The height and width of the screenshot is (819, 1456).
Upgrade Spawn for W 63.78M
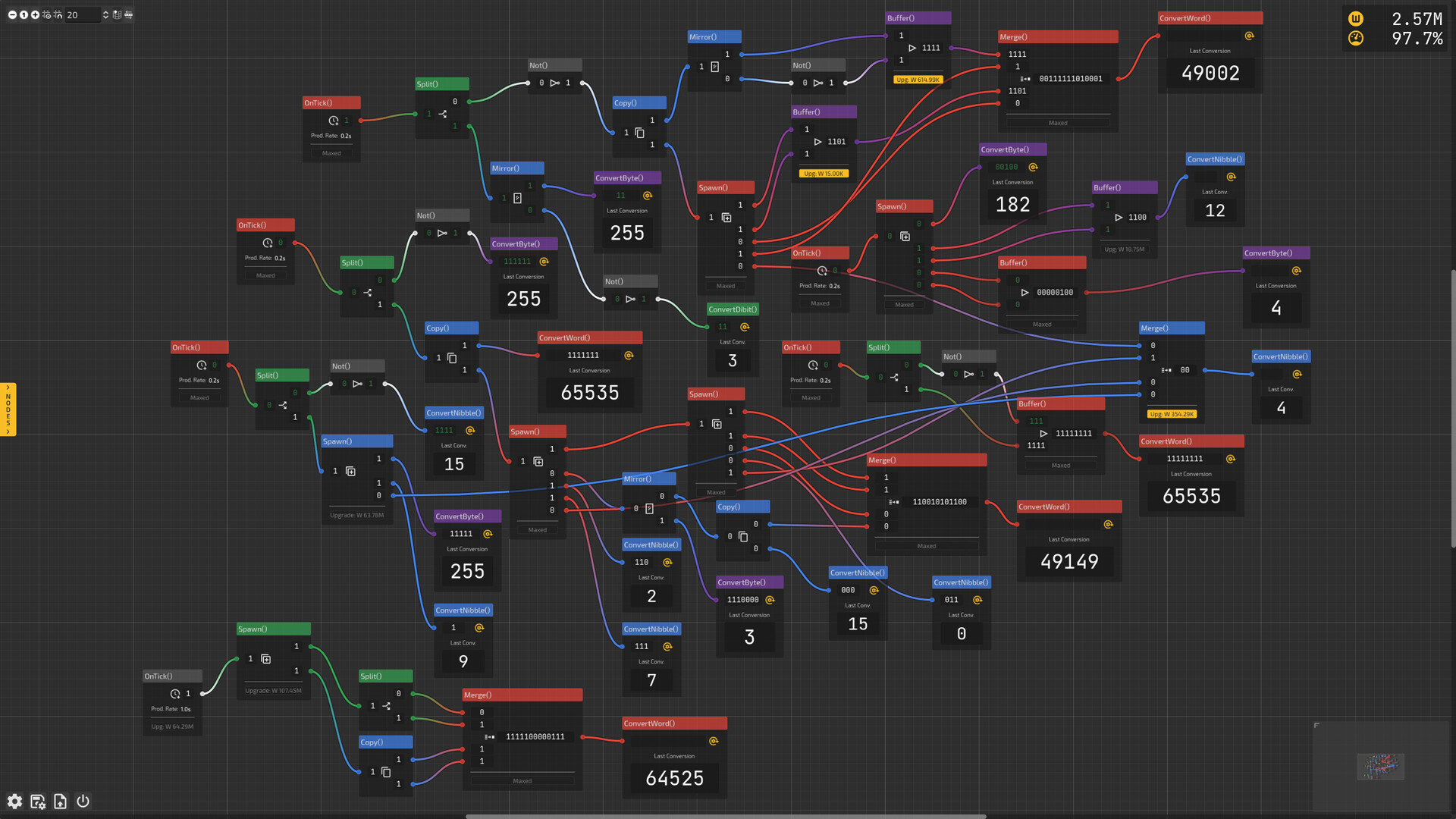click(x=357, y=515)
